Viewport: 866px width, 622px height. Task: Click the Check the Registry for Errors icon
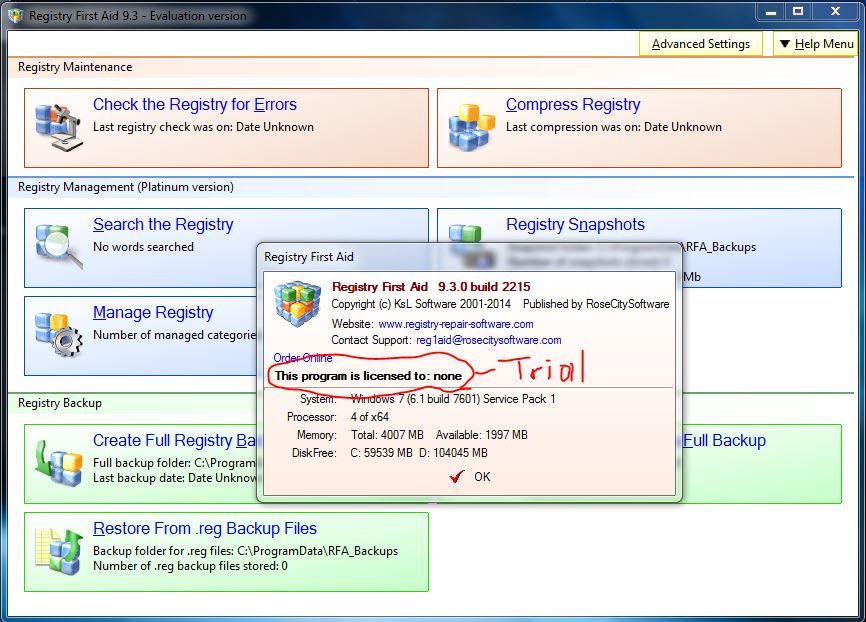[x=59, y=128]
